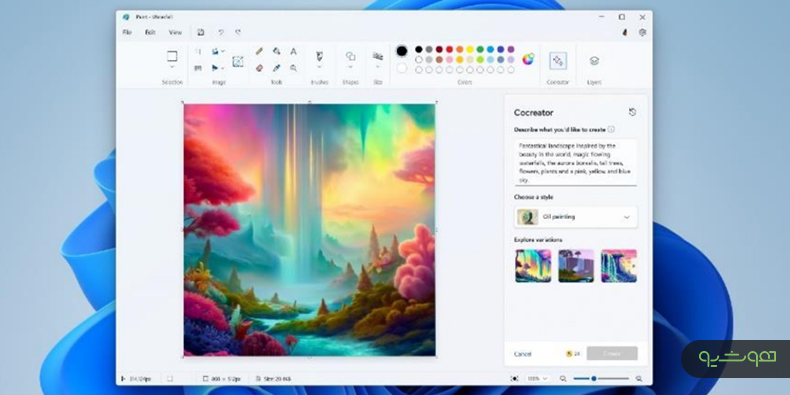Viewport: 790px width, 395px height.
Task: Open the 100% zoom level dropdown
Action: pos(537,378)
